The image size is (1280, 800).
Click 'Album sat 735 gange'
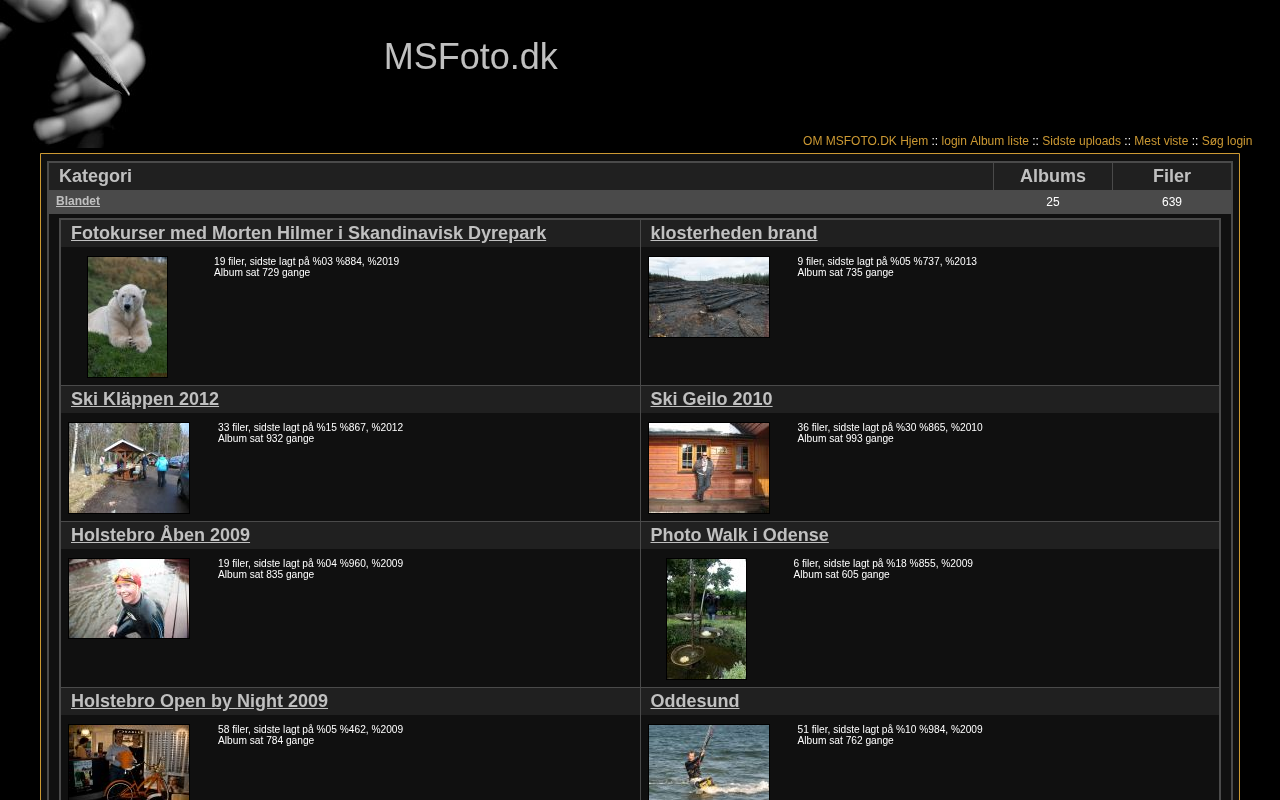pos(845,273)
